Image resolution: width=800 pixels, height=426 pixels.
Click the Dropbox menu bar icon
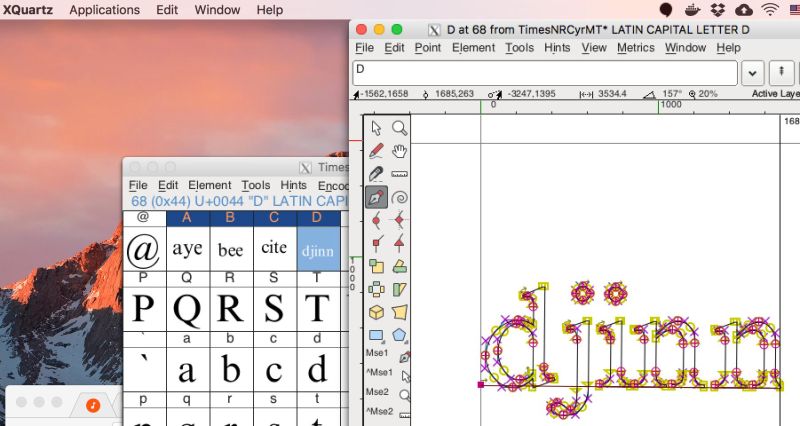point(718,10)
